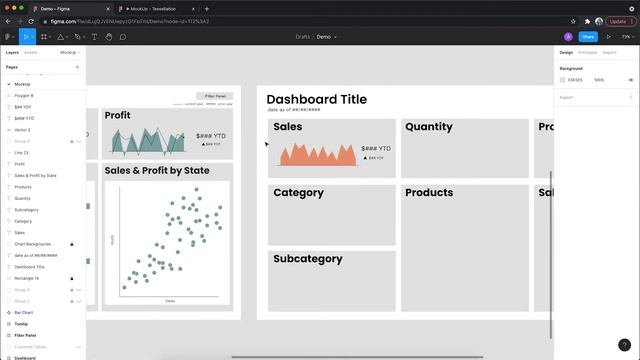The width and height of the screenshot is (640, 360).
Task: Unlock the Rectangle 14 layer
Action: coord(72,278)
